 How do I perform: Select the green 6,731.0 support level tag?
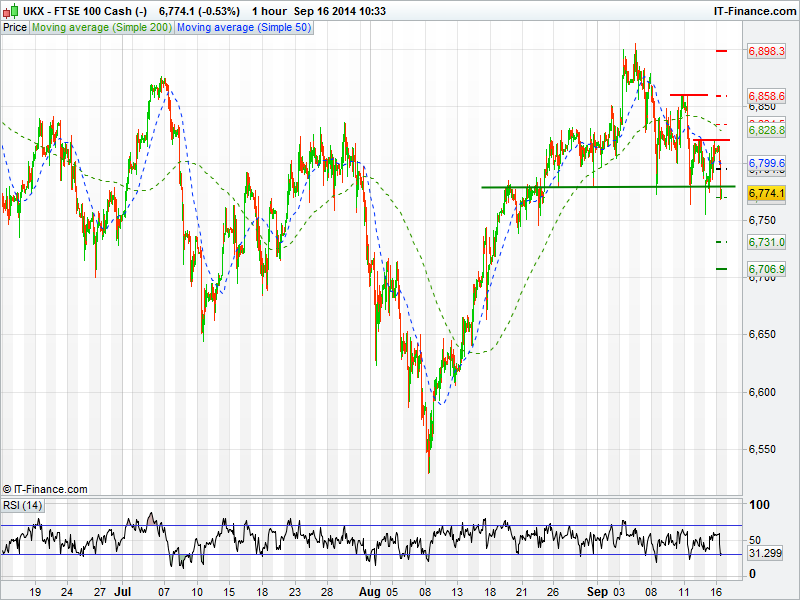point(766,242)
